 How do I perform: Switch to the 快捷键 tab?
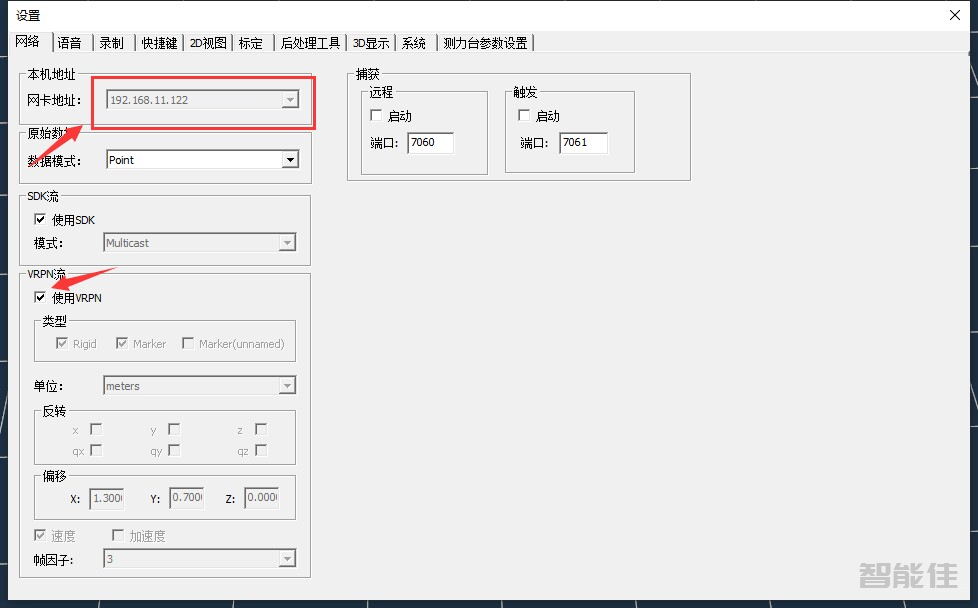click(158, 42)
